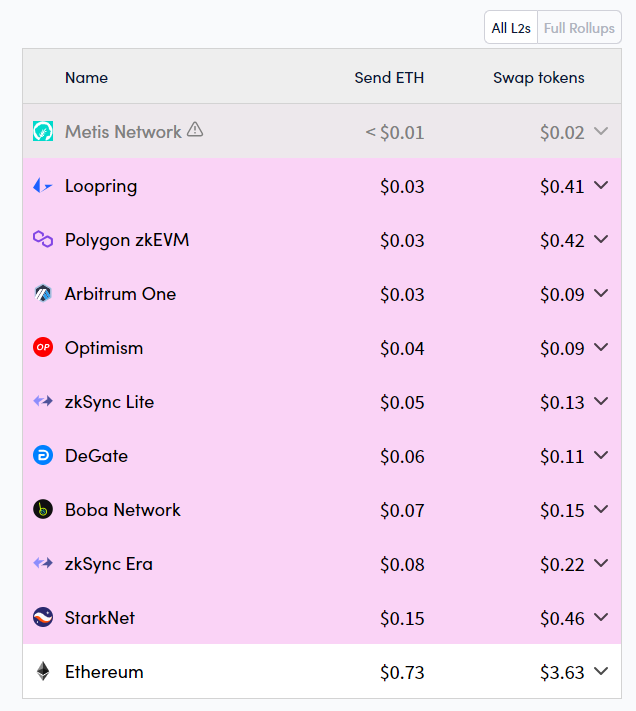
Task: Click the DeGate logo icon
Action: (43, 455)
